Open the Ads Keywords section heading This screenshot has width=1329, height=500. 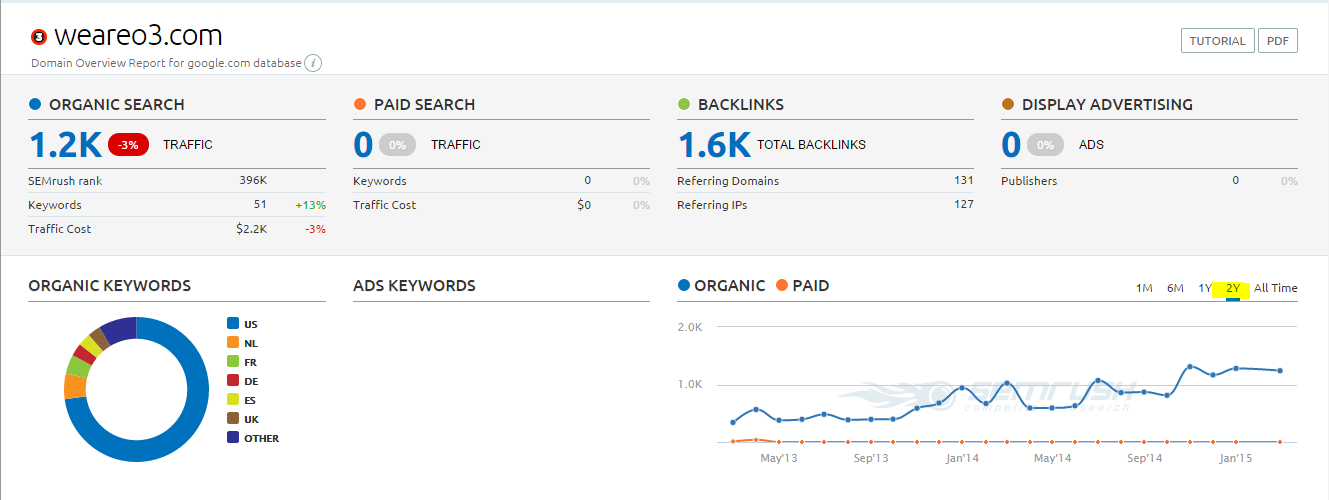pos(415,286)
